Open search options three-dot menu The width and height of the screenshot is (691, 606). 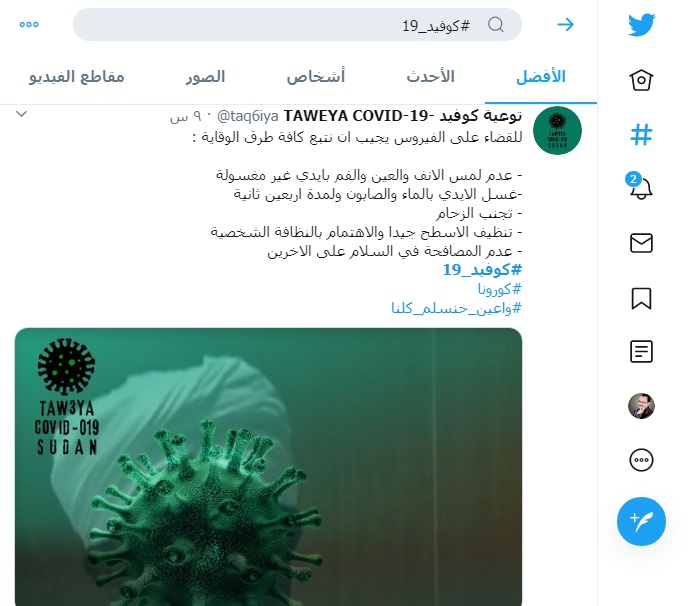click(x=29, y=25)
